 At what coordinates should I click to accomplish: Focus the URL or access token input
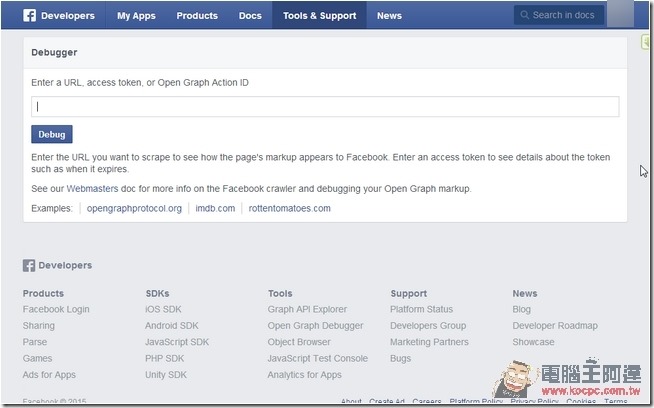coord(325,107)
